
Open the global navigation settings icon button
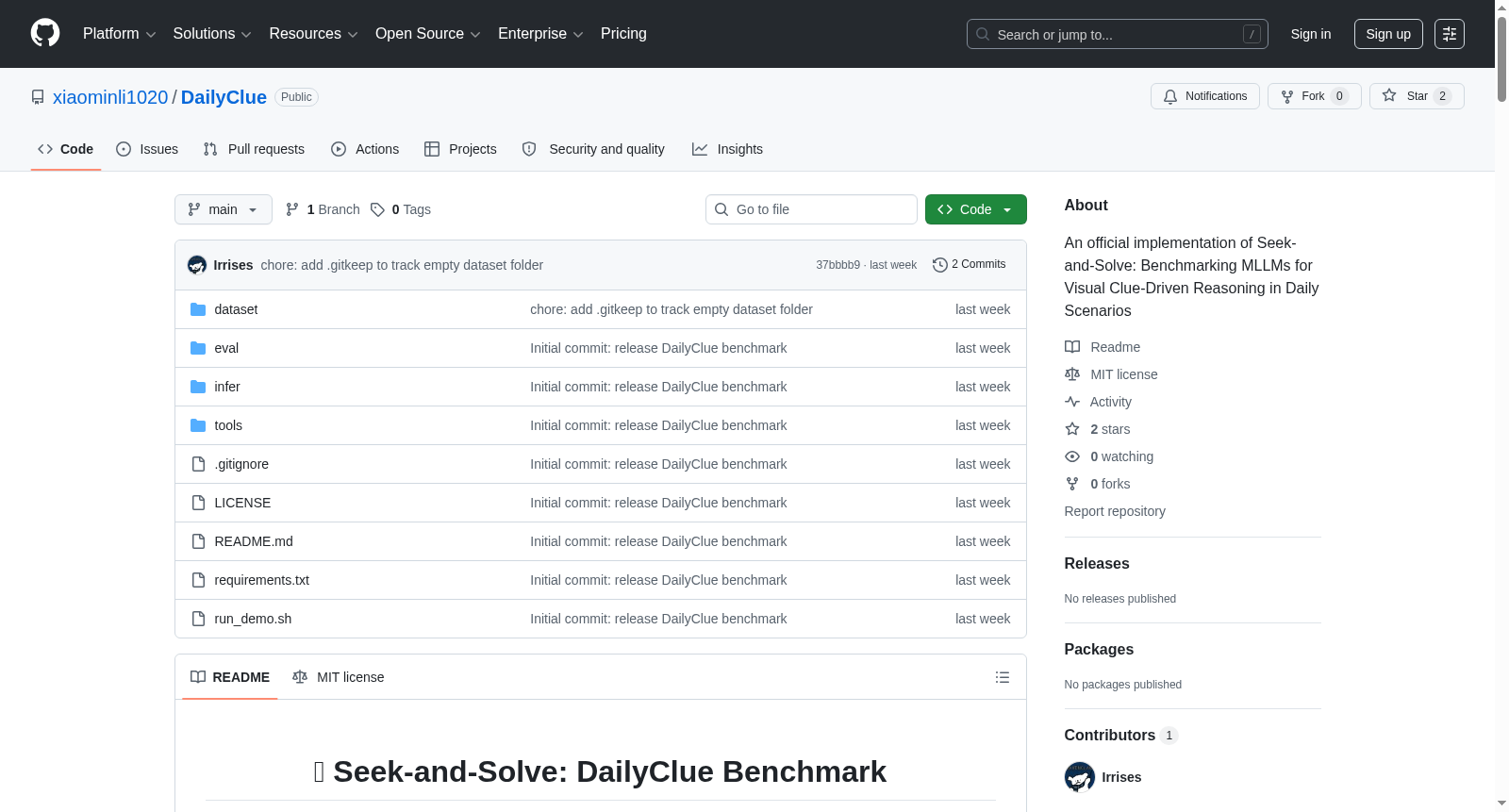[1450, 34]
